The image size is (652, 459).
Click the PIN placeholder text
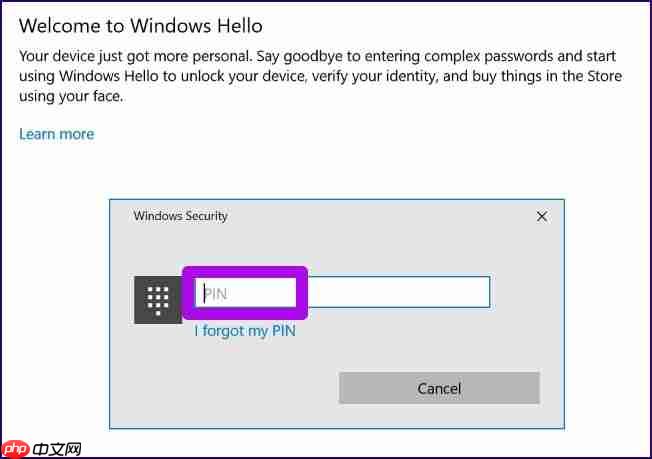[216, 294]
